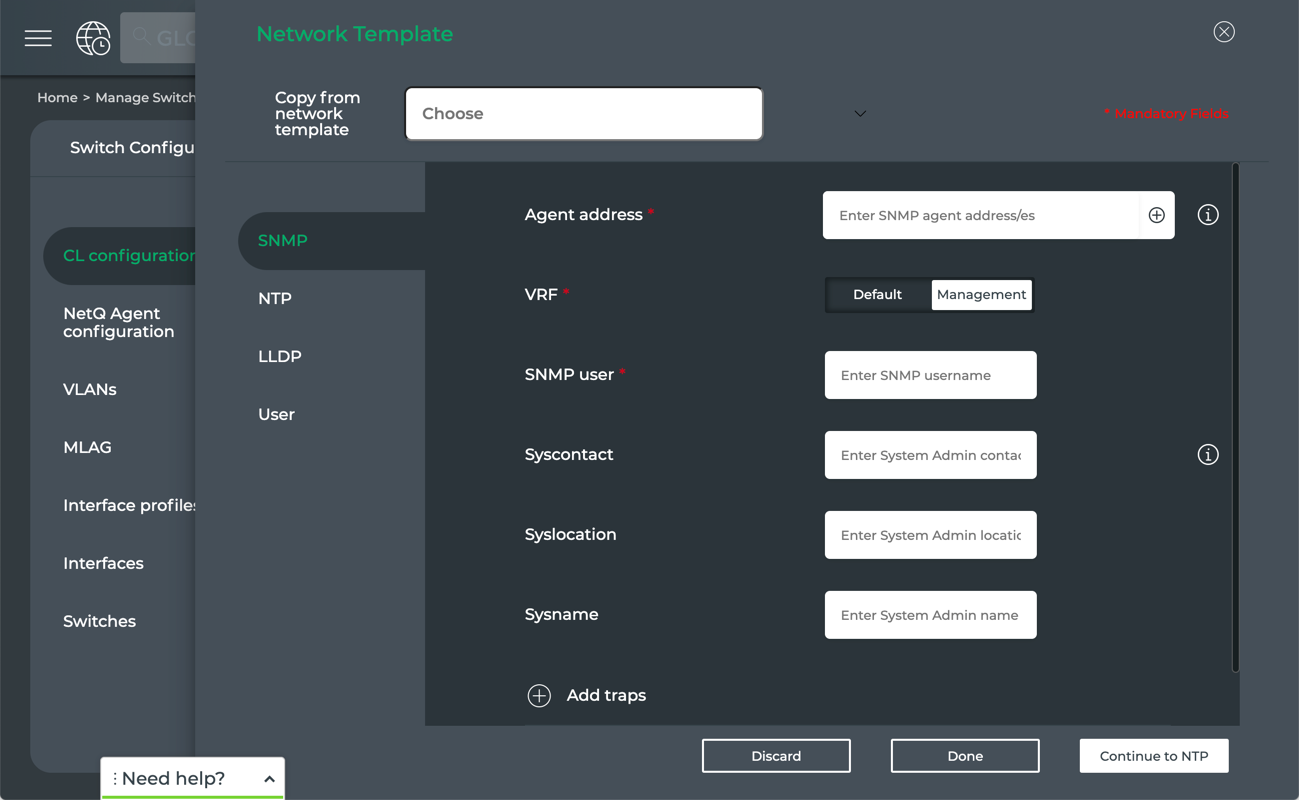Select the User section tab
The height and width of the screenshot is (800, 1299).
click(276, 415)
